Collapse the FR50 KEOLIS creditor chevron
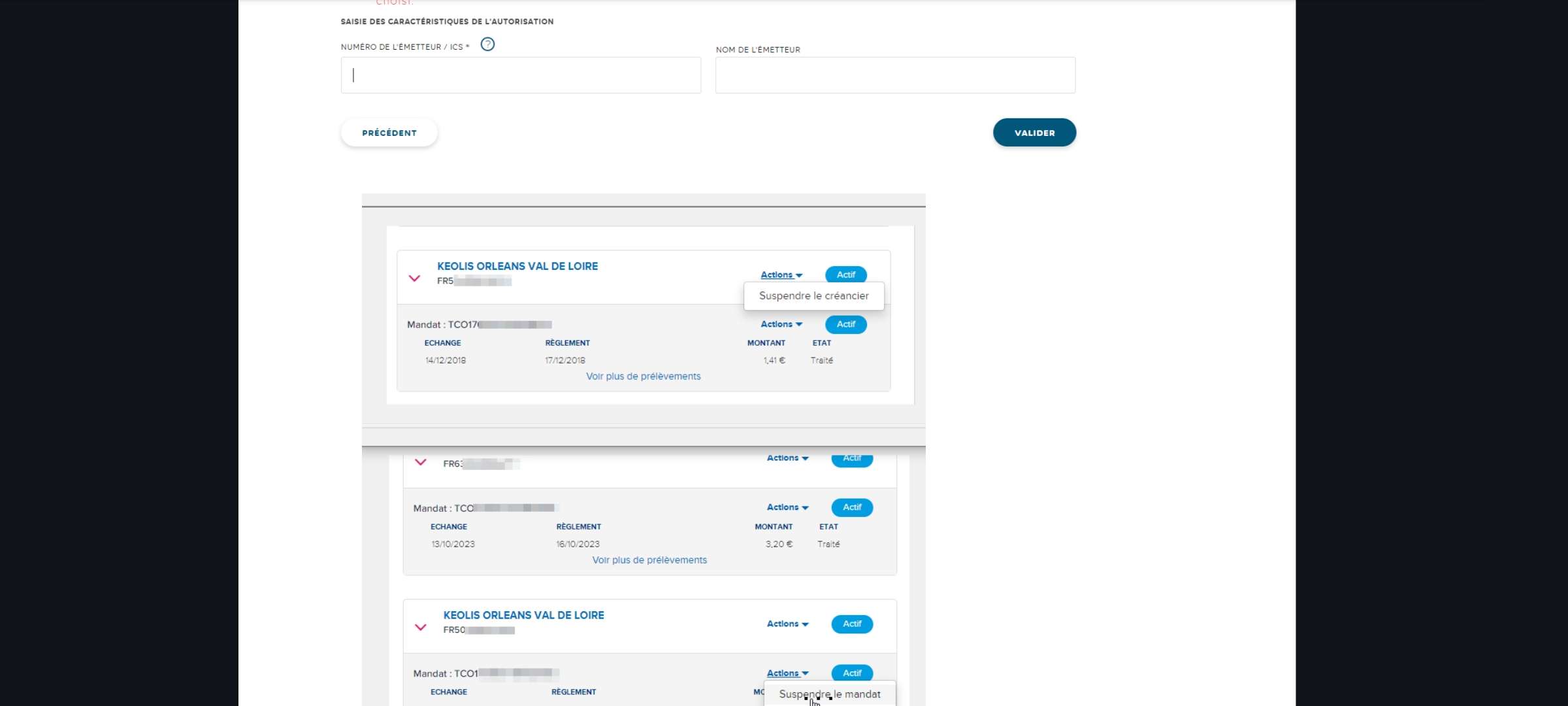Screen dimensions: 1568x706 tap(421, 628)
